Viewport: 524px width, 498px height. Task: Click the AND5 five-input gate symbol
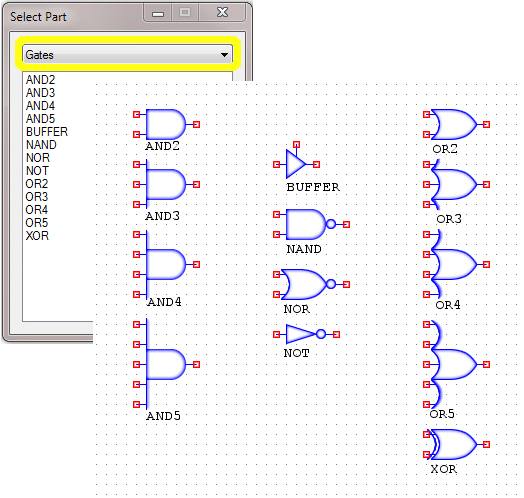pyautogui.click(x=166, y=364)
